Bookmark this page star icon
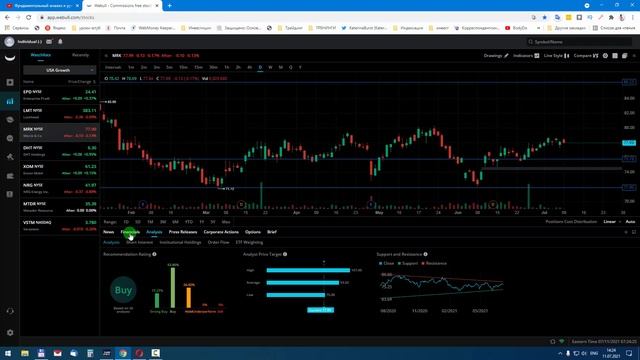640x360 pixels. coord(544,18)
